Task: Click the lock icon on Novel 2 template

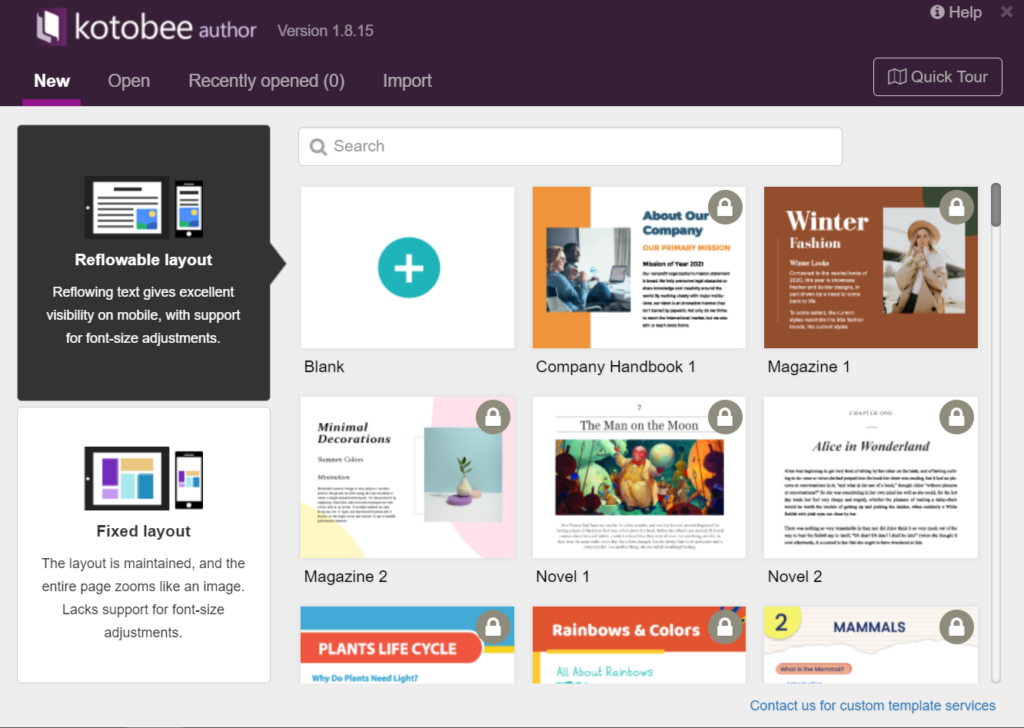Action: pos(956,417)
